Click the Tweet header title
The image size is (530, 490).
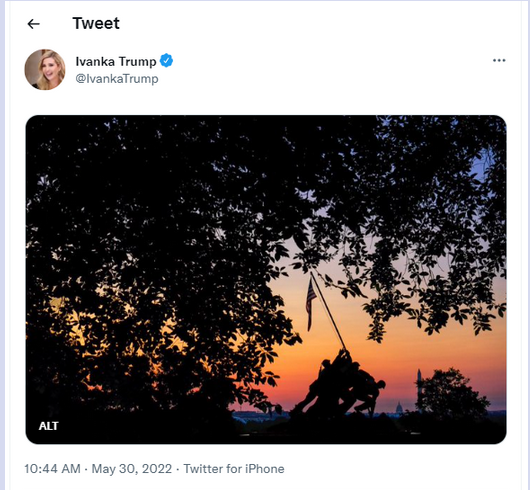pos(96,24)
